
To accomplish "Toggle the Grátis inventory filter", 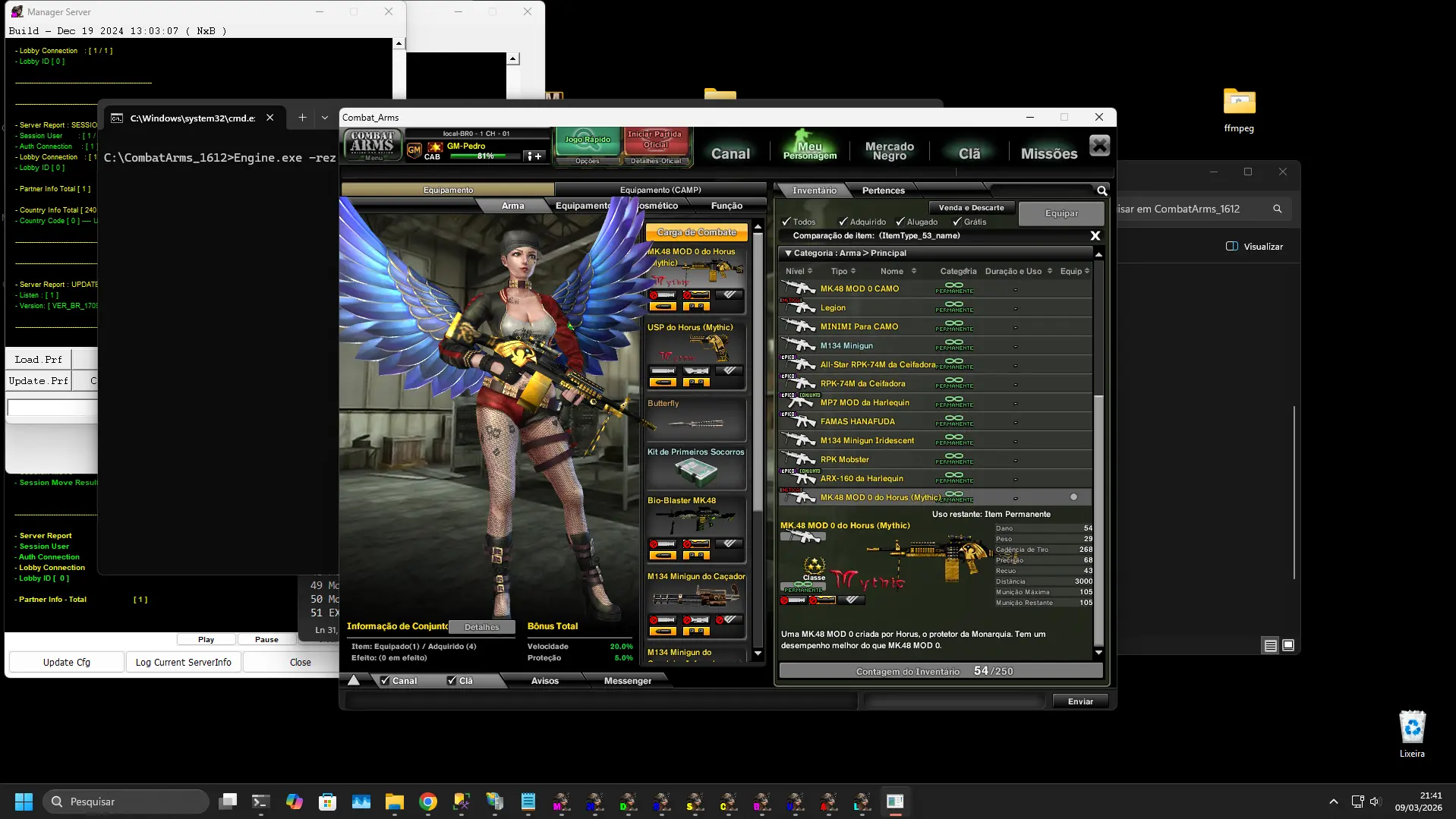I will (x=956, y=222).
